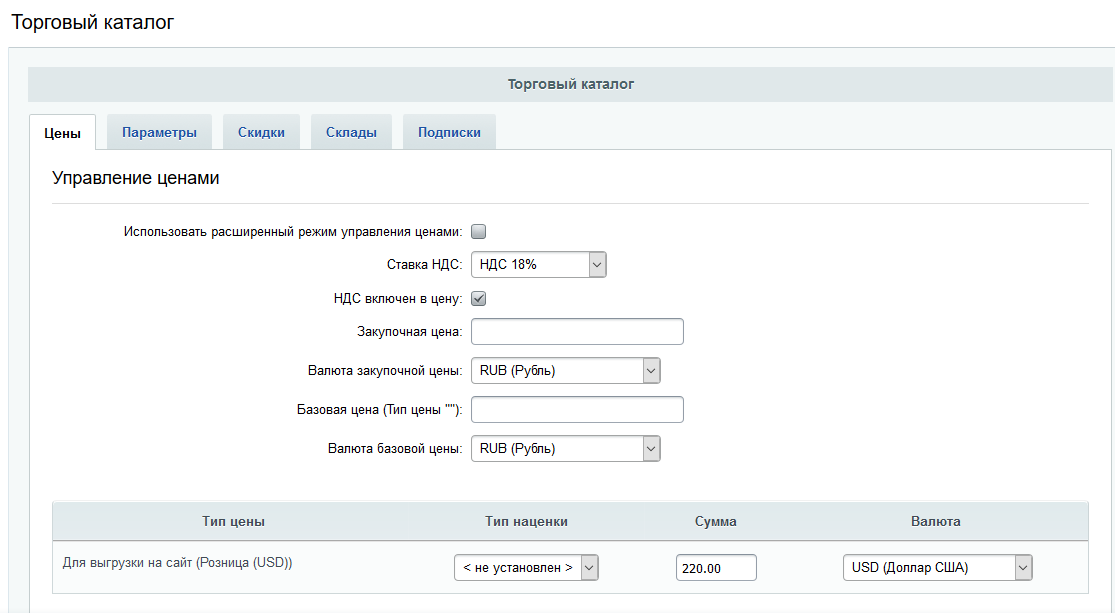Click the Валюта column header

coord(936,521)
